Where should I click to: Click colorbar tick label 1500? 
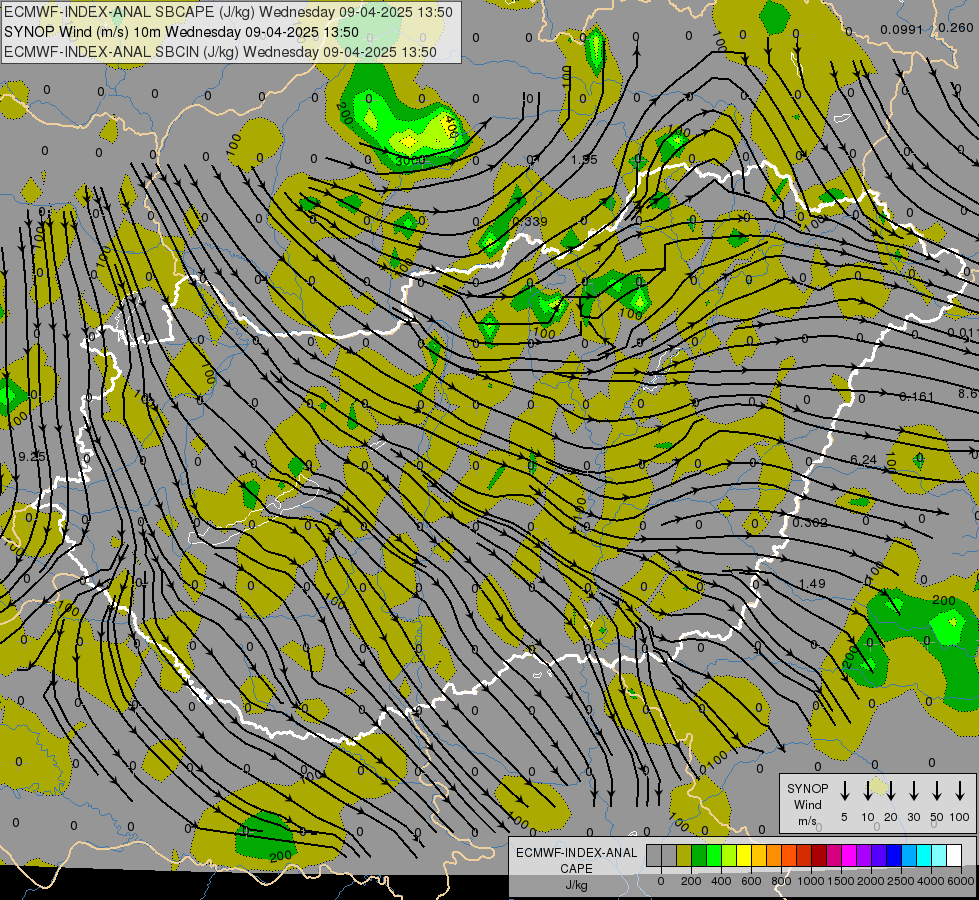tap(841, 881)
